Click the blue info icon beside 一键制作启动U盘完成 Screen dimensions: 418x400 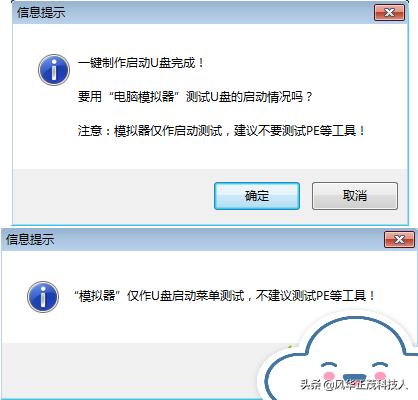pos(54,70)
